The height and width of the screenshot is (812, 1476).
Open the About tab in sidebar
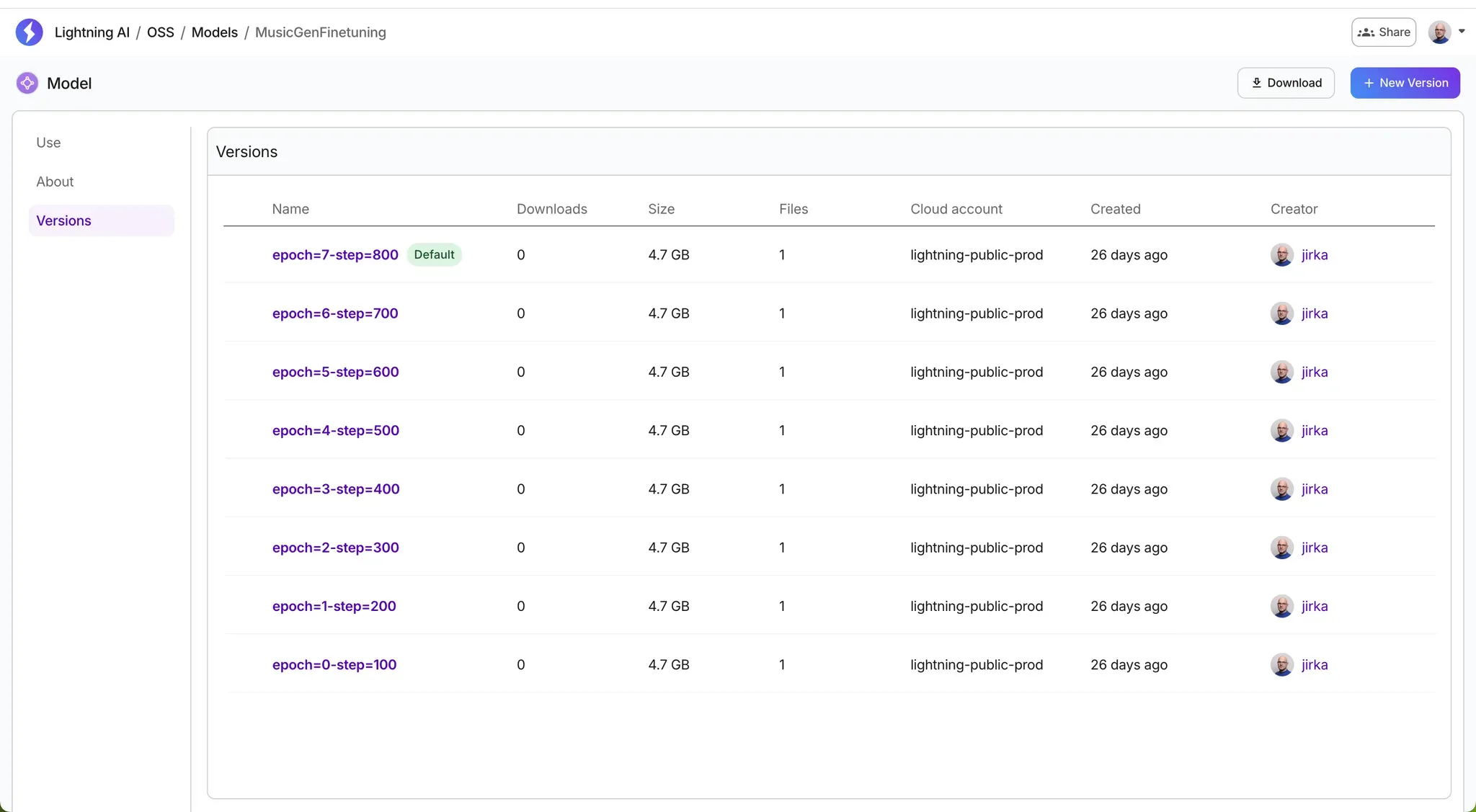tap(55, 182)
